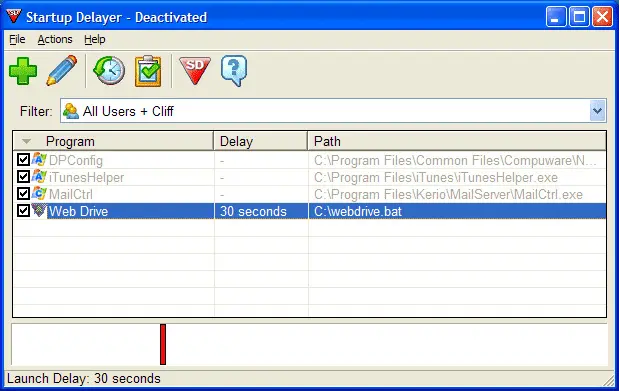Uncheck the DPConfig checkbox
This screenshot has width=619, height=391.
click(x=23, y=160)
